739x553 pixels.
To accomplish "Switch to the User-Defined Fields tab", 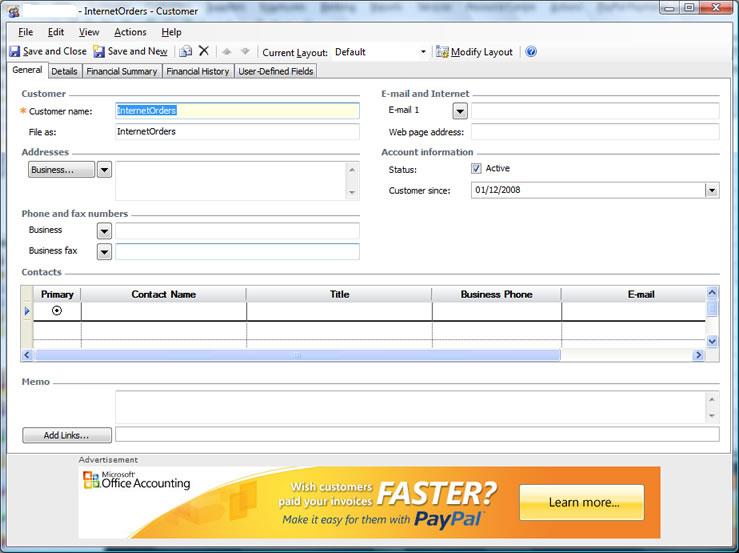I will tap(276, 71).
